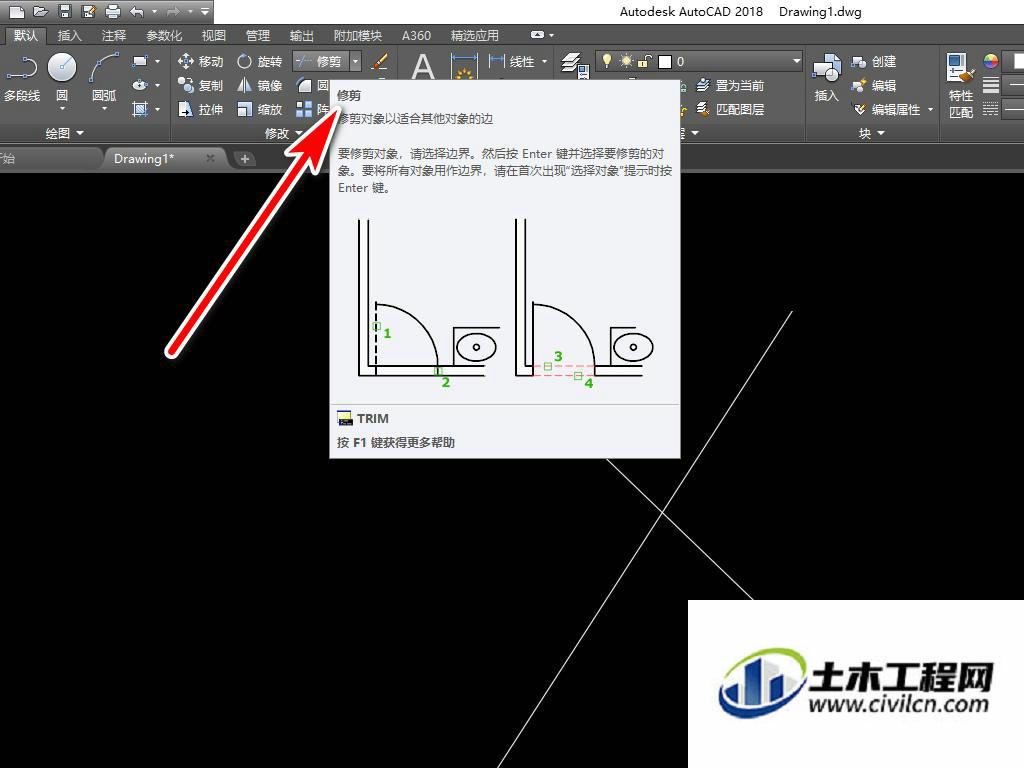Screen dimensions: 1024x768
Task: Select the hatch drawing tool
Action: pos(139,109)
